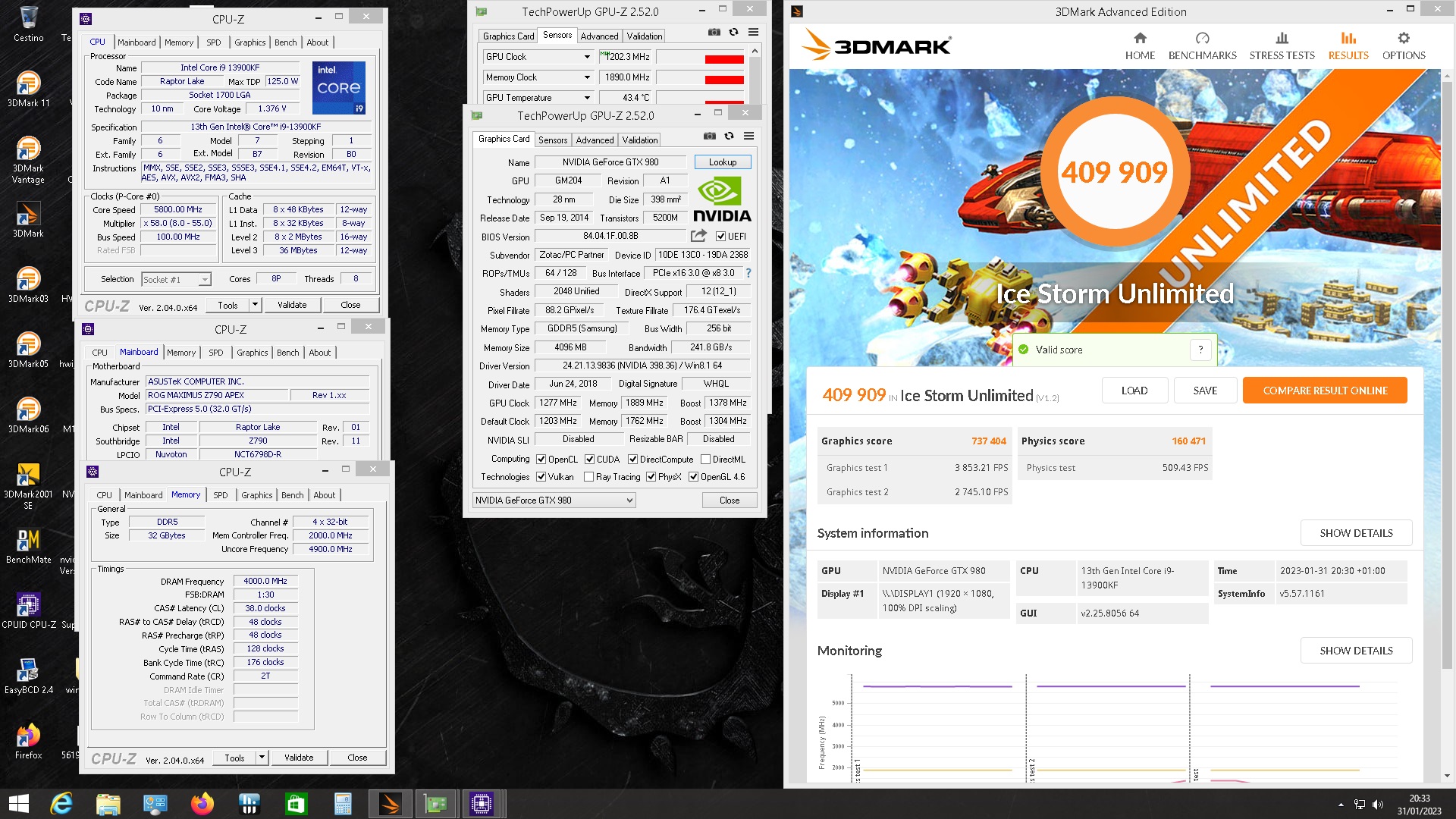
Task: Expand the Tools arrow in top CPU-Z window
Action: tap(255, 305)
